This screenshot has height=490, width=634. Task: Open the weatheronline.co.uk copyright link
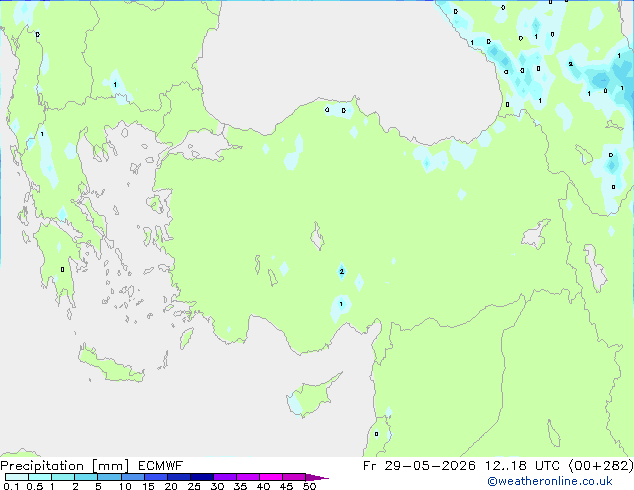click(x=550, y=481)
